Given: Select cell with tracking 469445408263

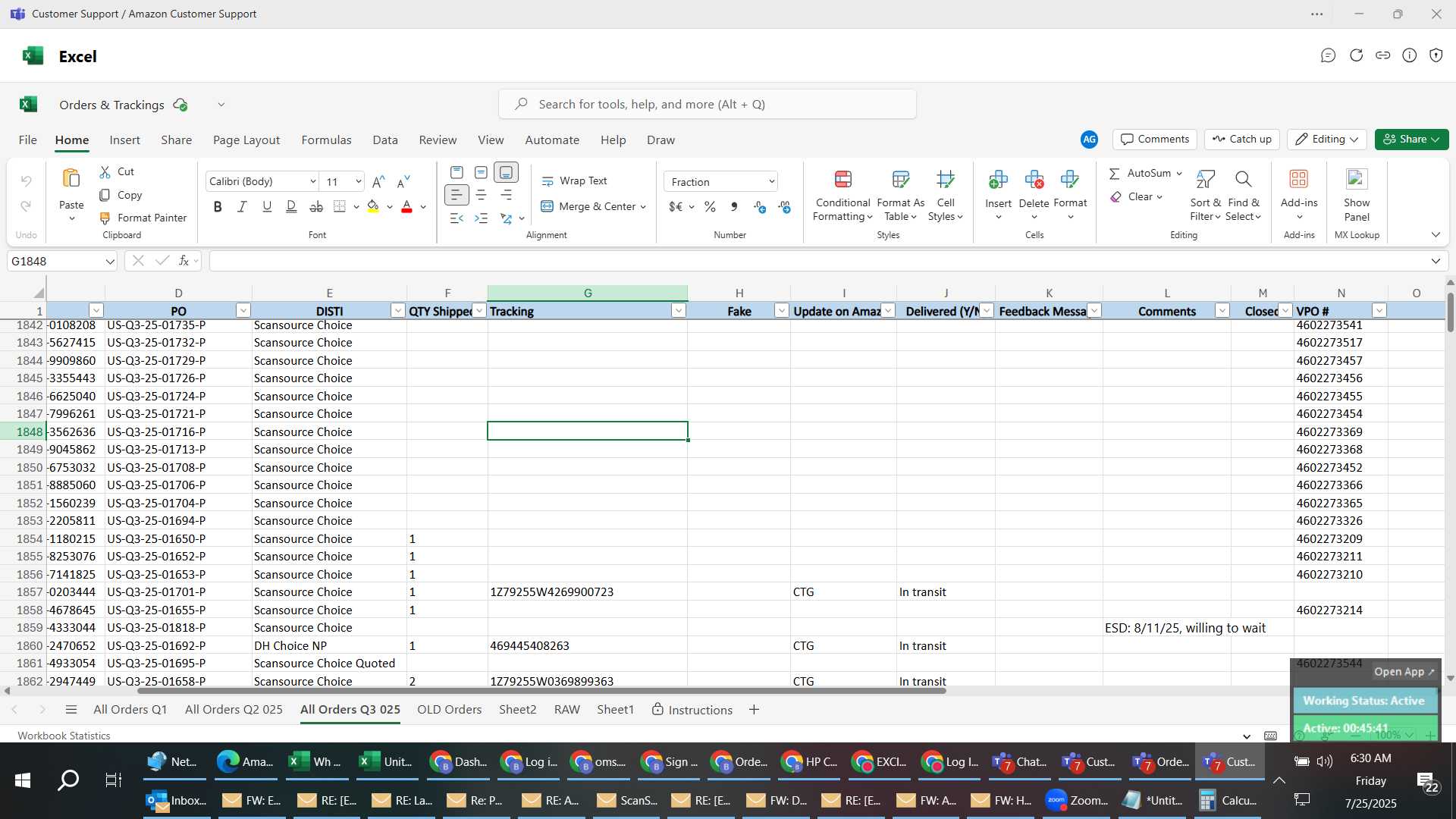Looking at the screenshot, I should (588, 646).
